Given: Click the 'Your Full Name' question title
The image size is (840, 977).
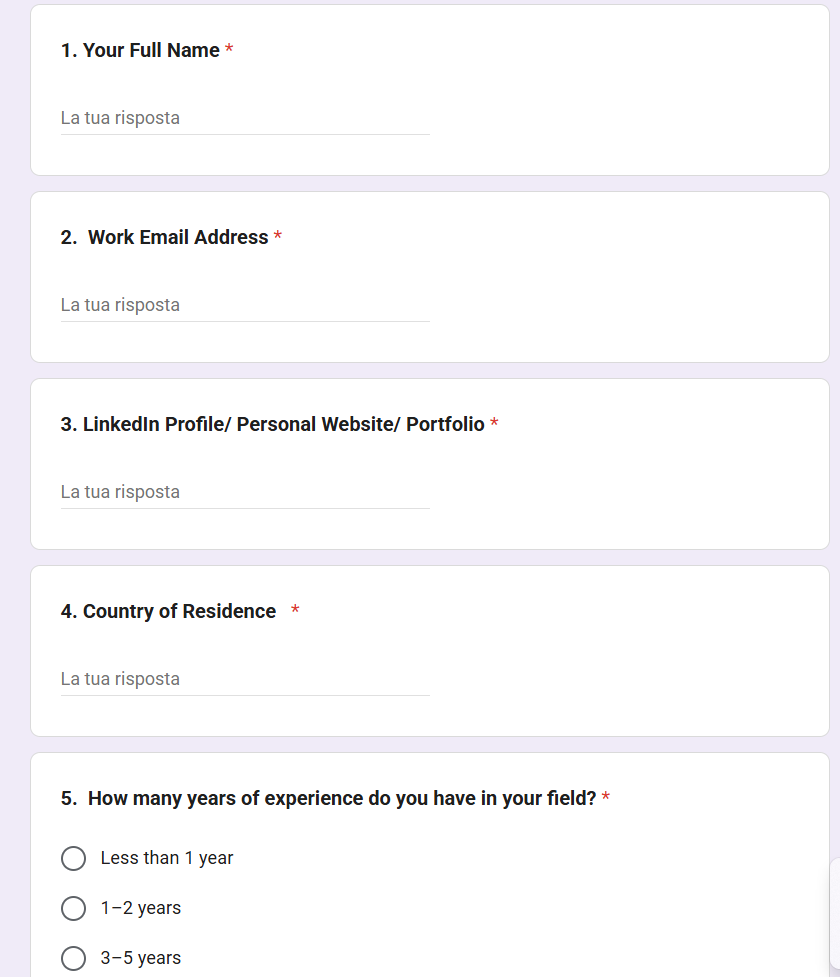Looking at the screenshot, I should tap(140, 50).
